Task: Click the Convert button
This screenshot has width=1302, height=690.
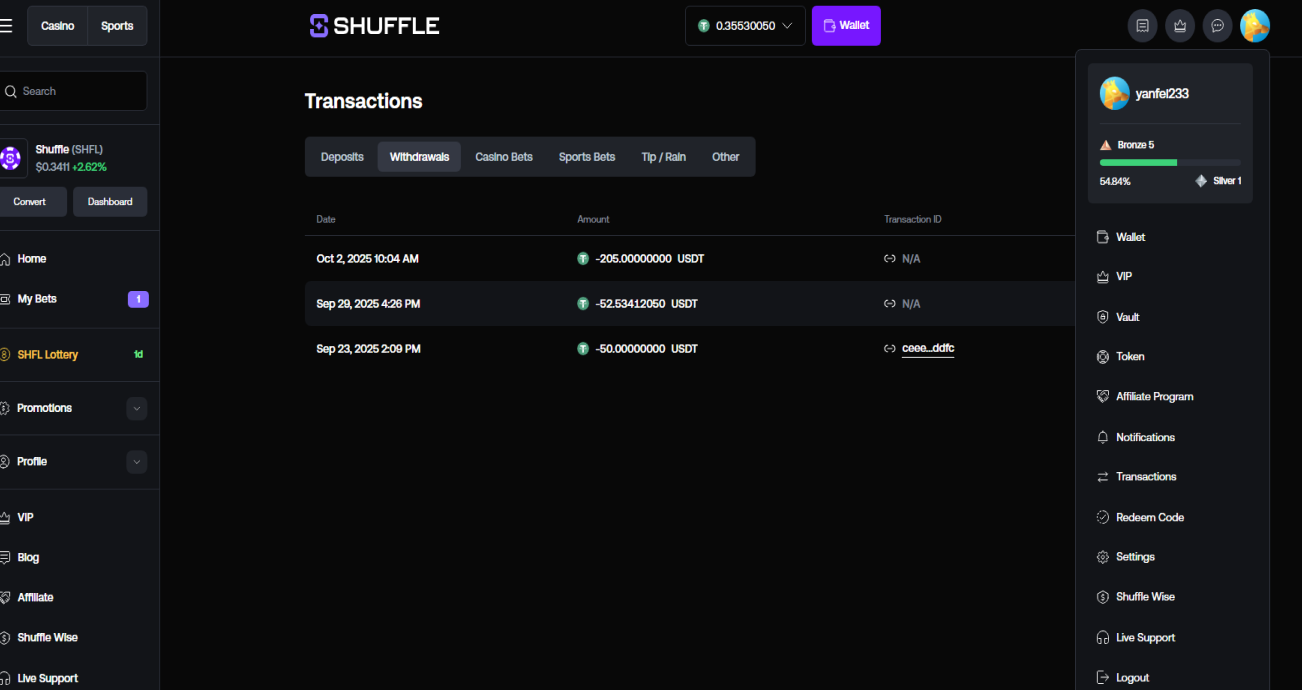Action: pyautogui.click(x=30, y=202)
